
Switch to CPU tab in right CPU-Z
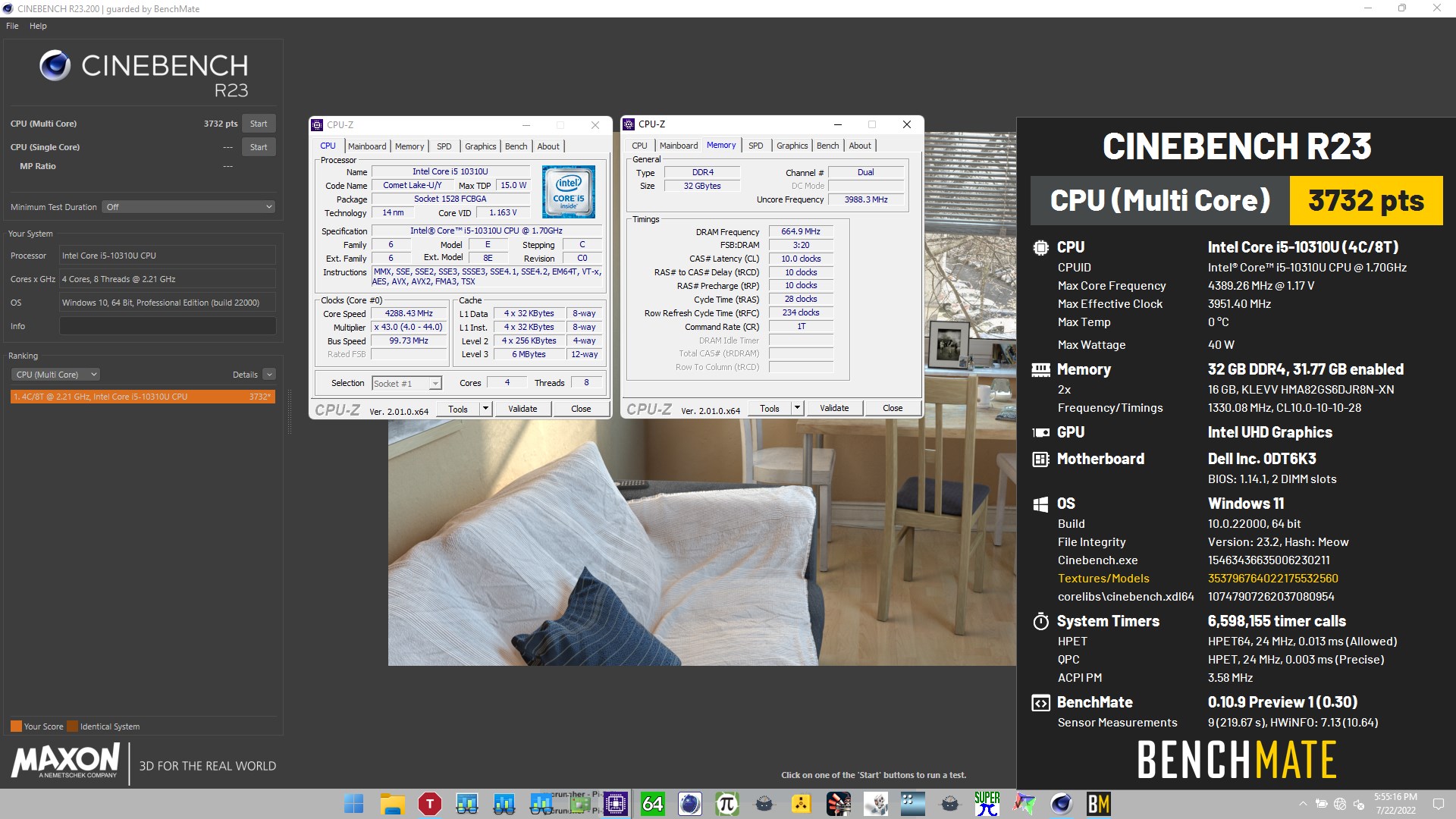pyautogui.click(x=640, y=146)
